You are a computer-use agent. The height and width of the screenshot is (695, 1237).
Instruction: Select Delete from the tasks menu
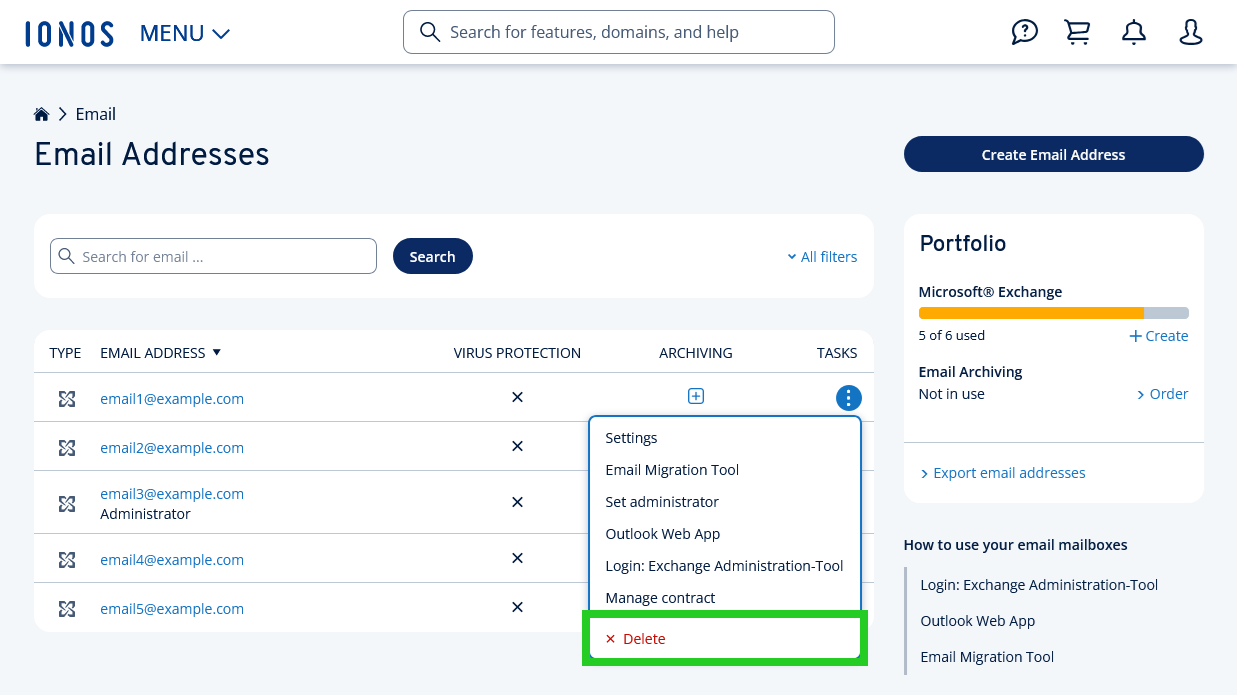643,639
